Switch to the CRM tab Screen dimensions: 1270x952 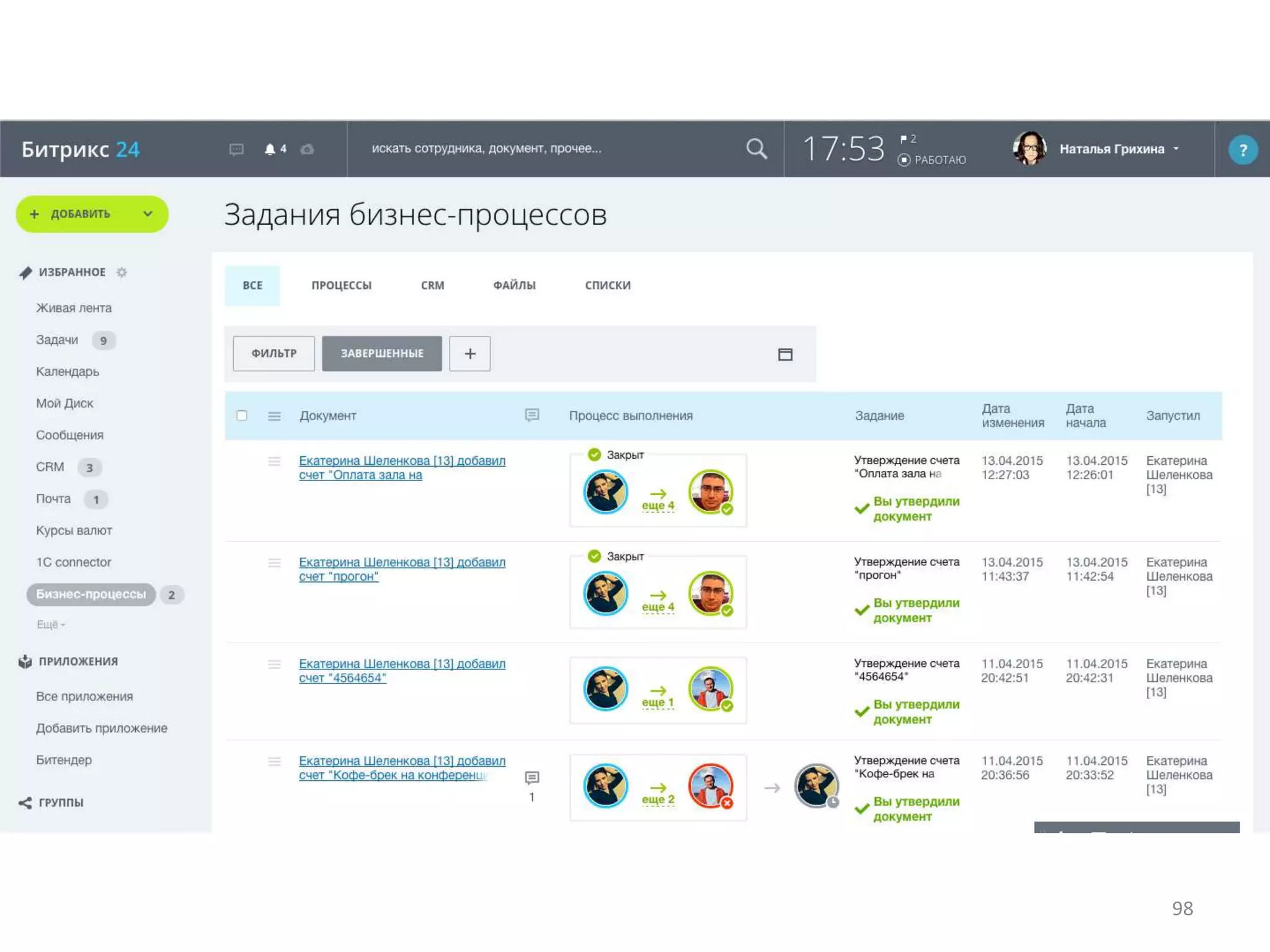pyautogui.click(x=432, y=286)
